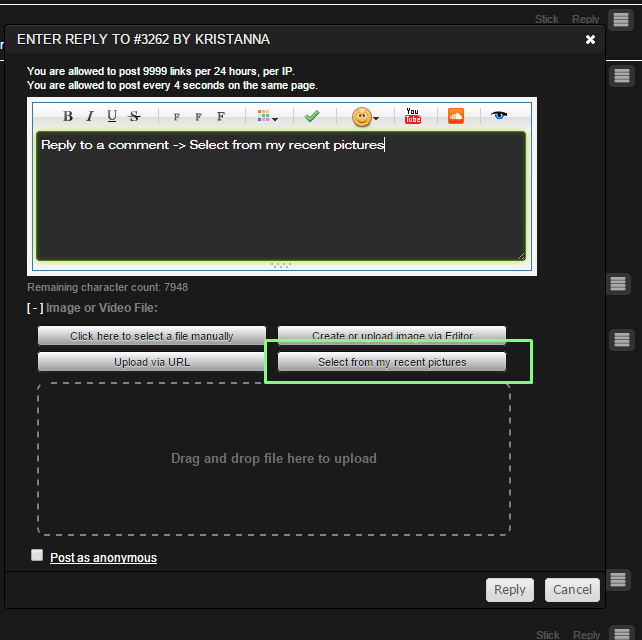Choose Select from my recent pictures

pyautogui.click(x=392, y=362)
